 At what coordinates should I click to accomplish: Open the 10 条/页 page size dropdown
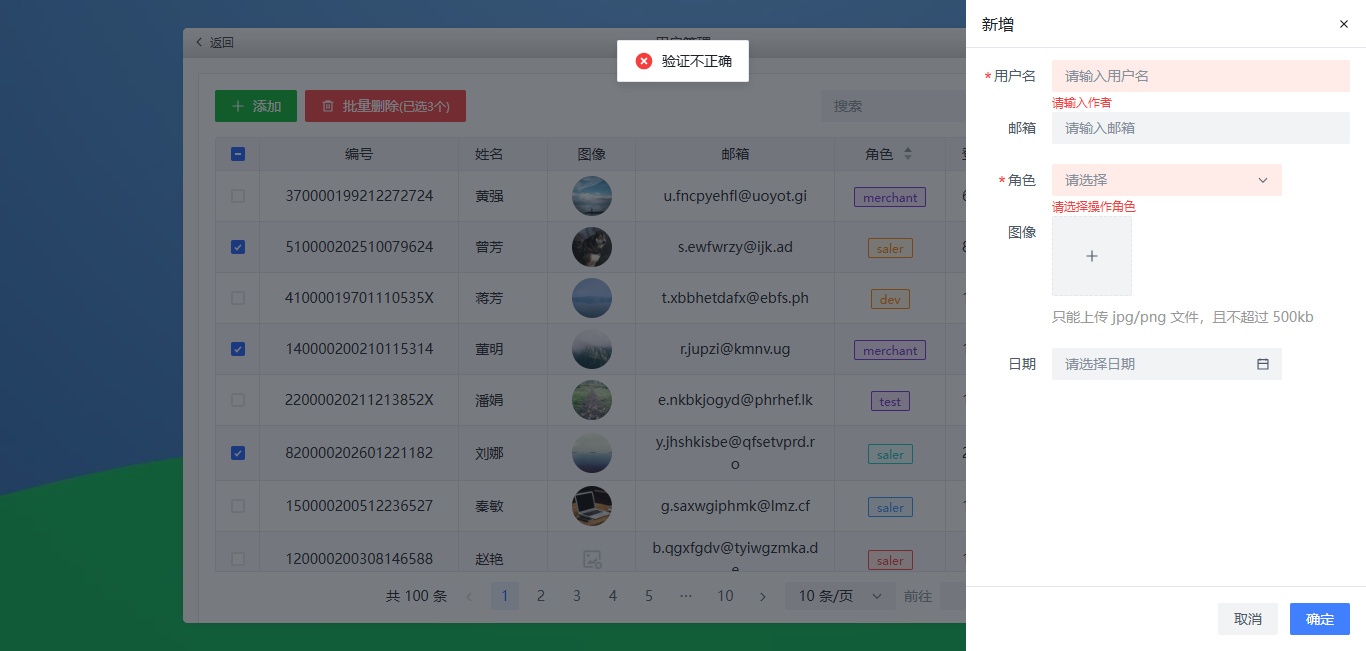840,596
